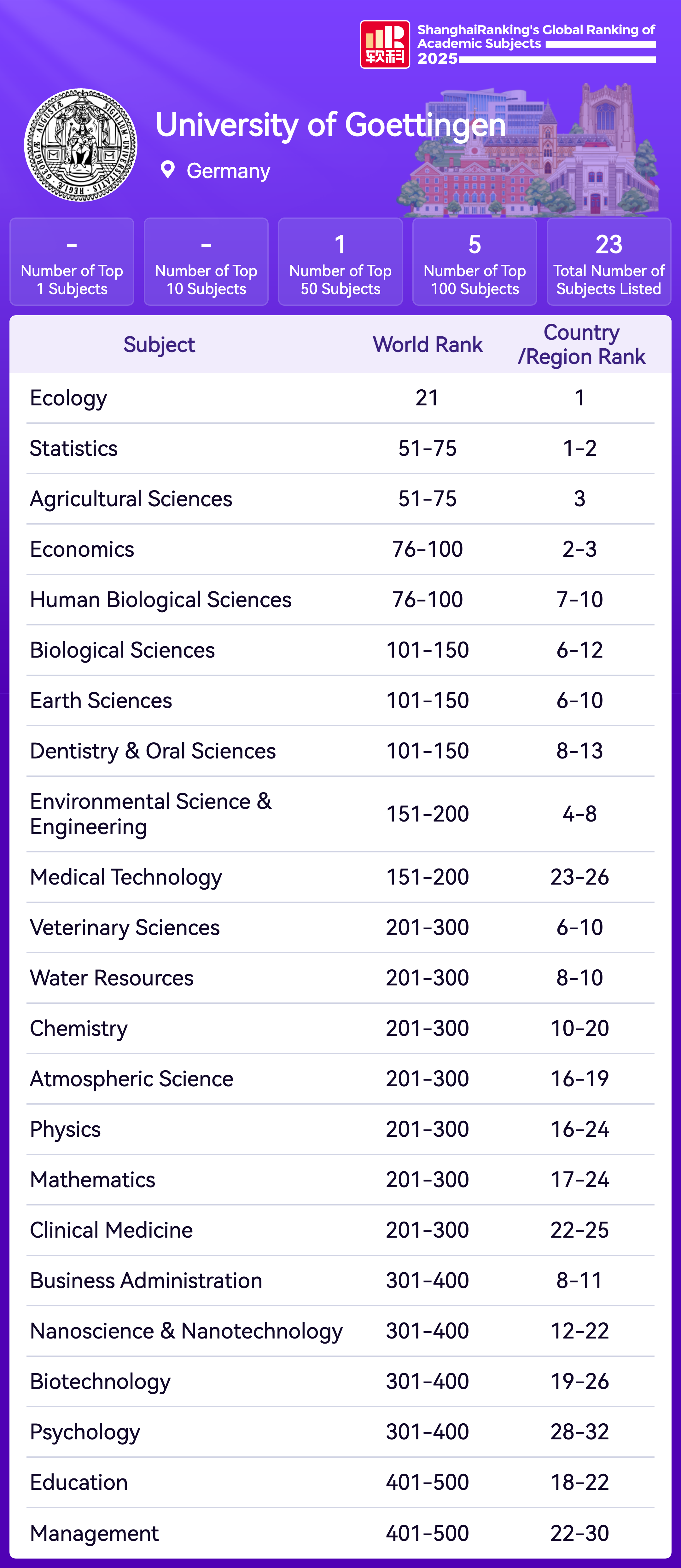The width and height of the screenshot is (681, 1568).
Task: Click the Number of Top 10 Subjects card
Action: point(206,262)
